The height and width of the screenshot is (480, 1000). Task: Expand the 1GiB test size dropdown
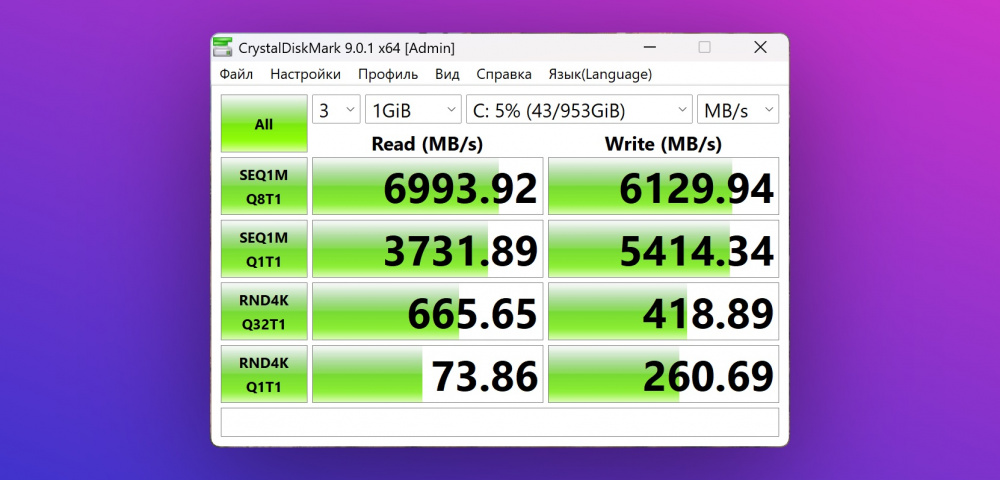pyautogui.click(x=413, y=110)
